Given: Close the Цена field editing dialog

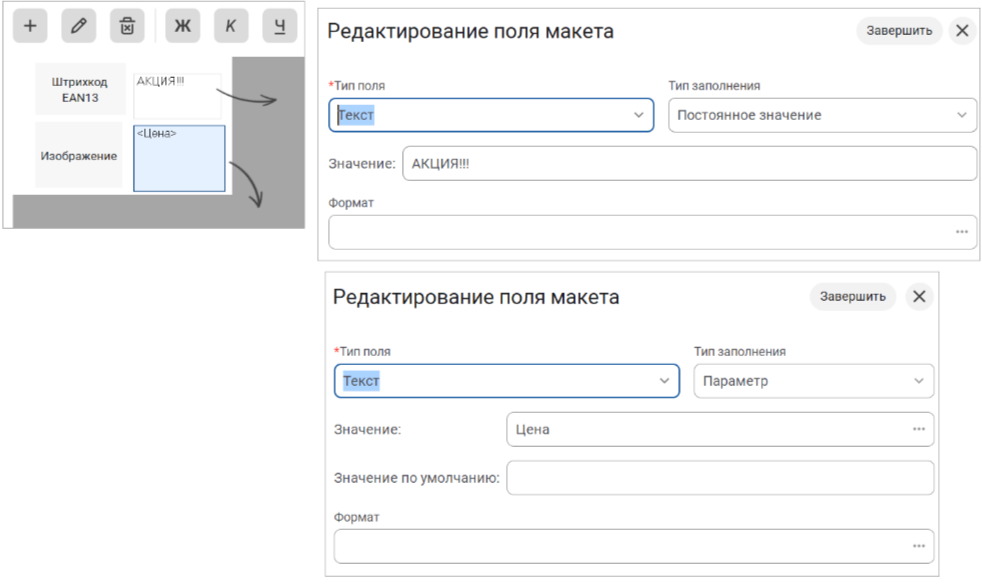Looking at the screenshot, I should click(x=919, y=296).
